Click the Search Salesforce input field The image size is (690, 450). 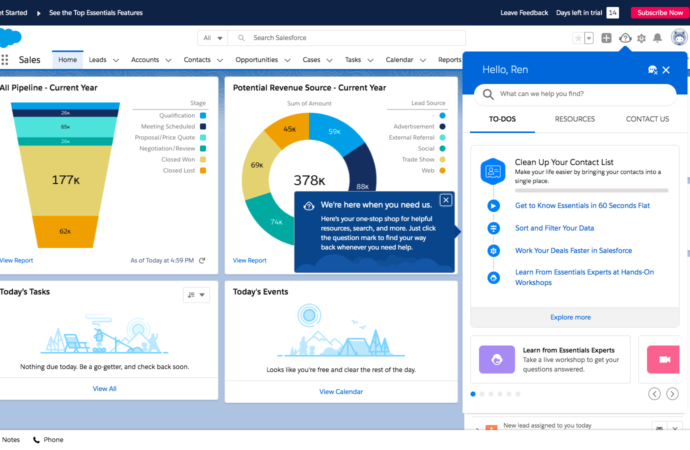pos(347,38)
